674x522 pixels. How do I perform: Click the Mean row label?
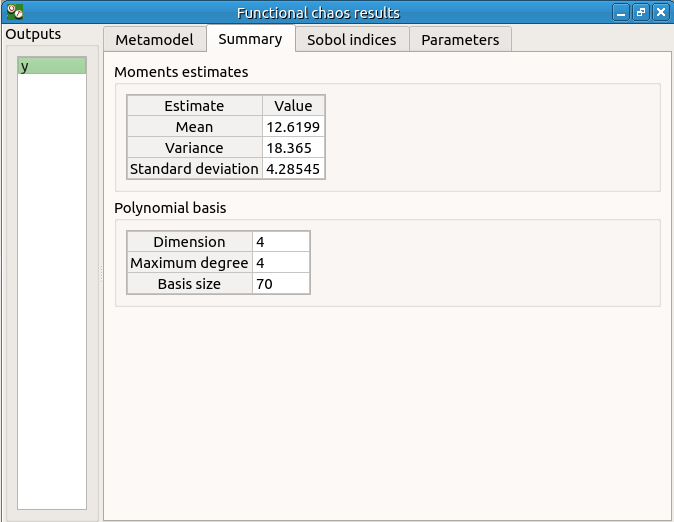coord(194,127)
